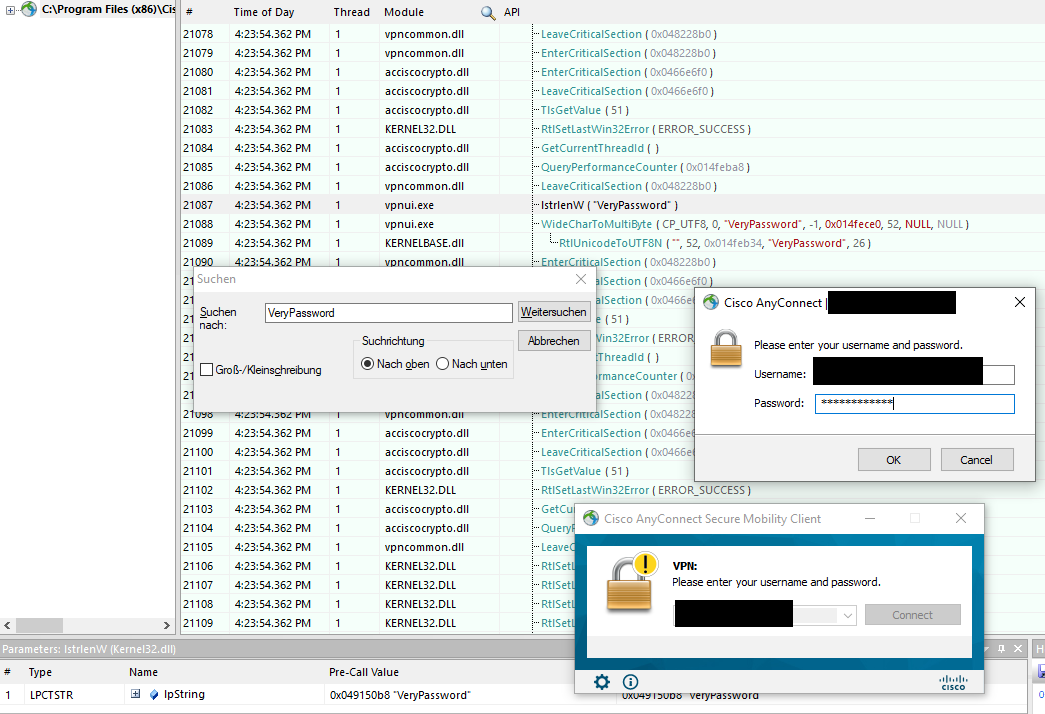
Task: Click acciscocrypto.dll module in row 21081
Action: [427, 91]
